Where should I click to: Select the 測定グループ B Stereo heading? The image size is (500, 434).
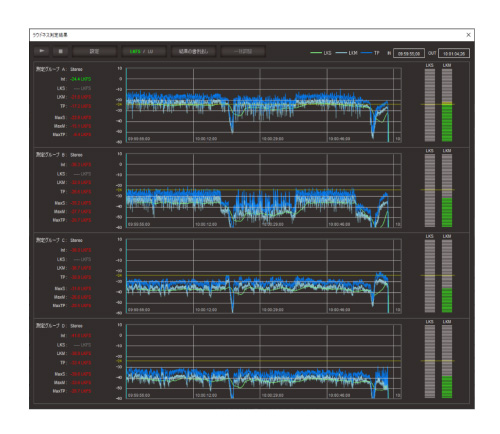pyautogui.click(x=59, y=155)
